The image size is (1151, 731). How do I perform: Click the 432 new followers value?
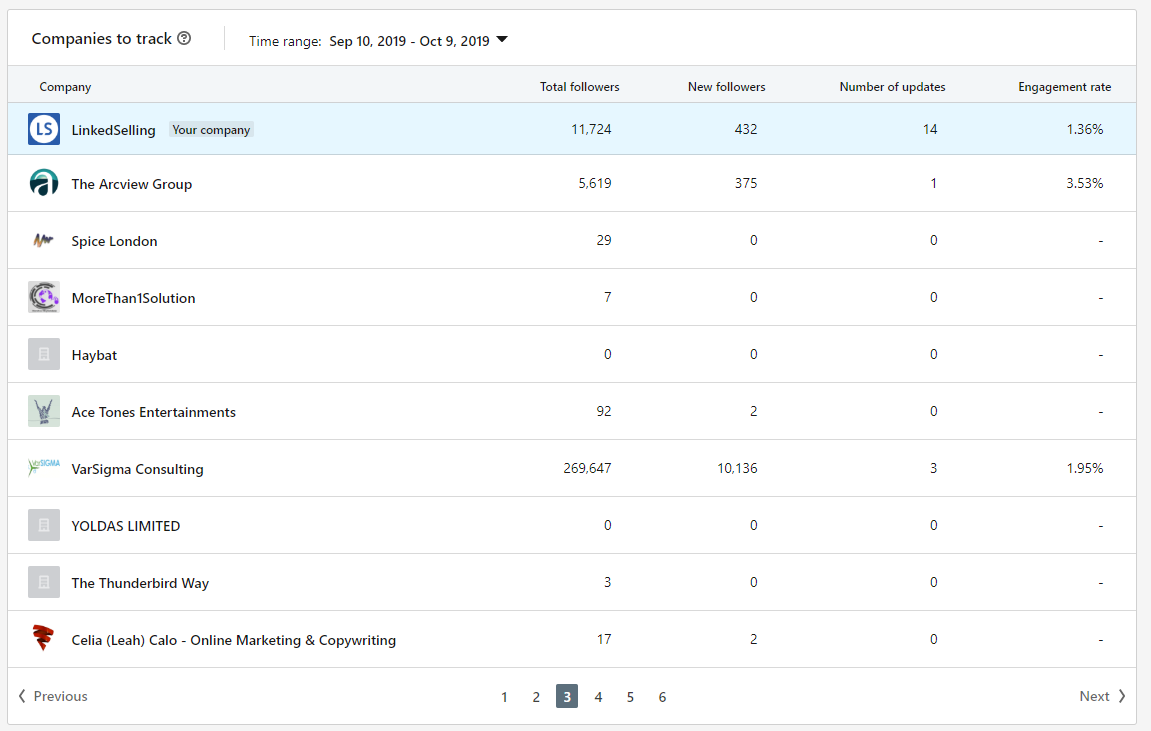tap(746, 129)
